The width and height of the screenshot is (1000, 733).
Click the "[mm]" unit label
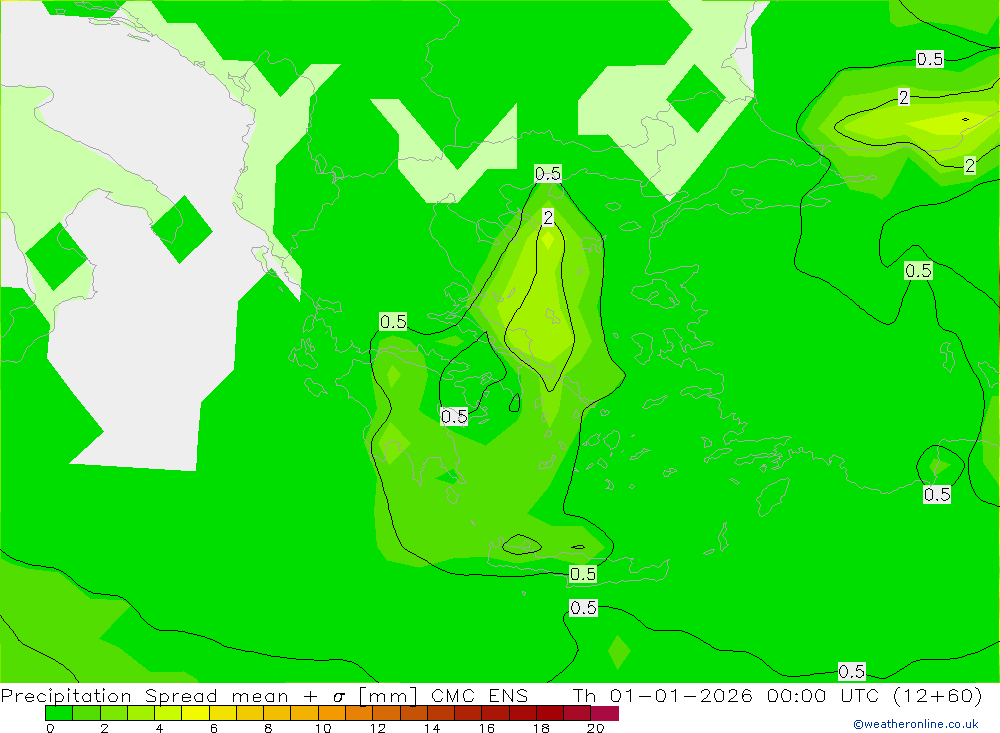[388, 695]
